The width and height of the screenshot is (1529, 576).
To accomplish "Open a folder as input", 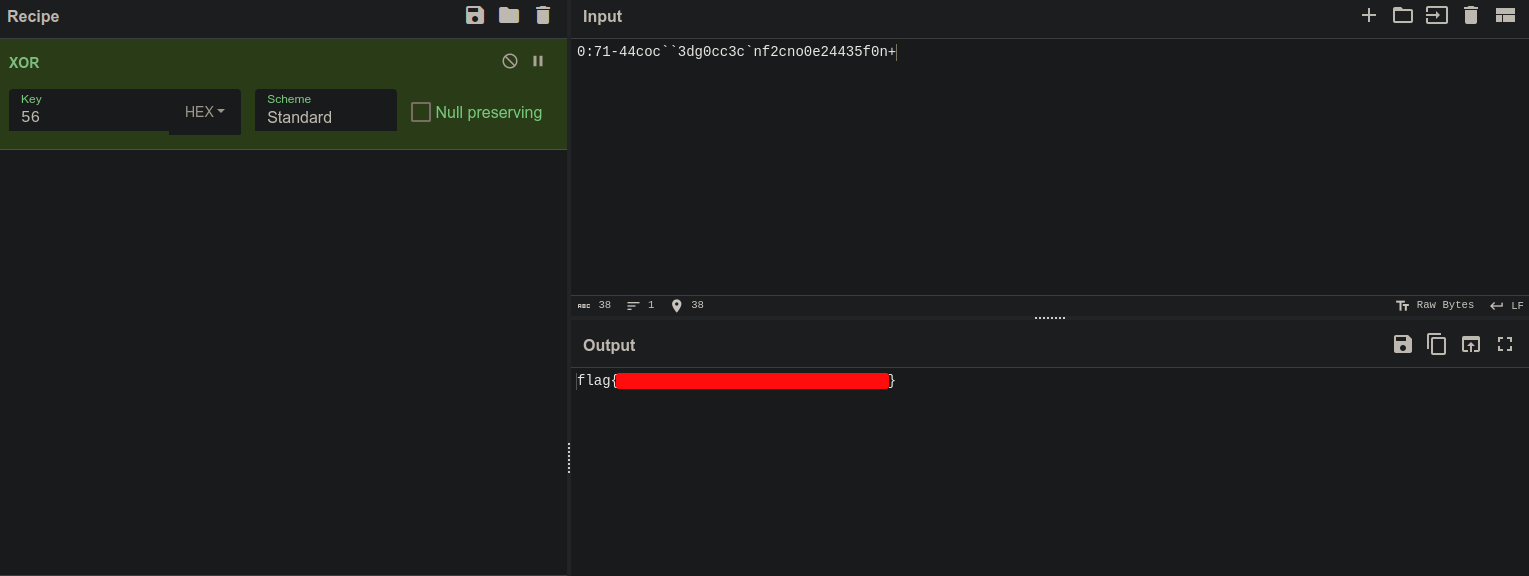I will (x=1403, y=15).
